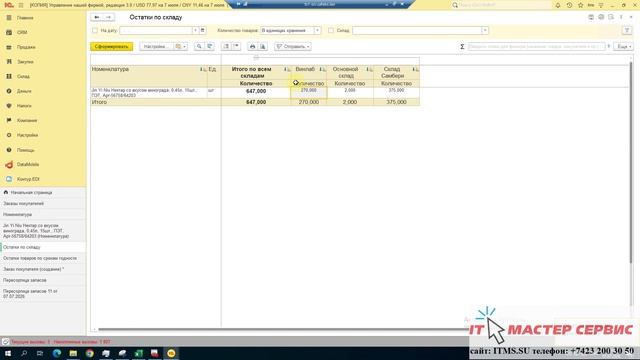The image size is (640, 360).
Task: Open the Закупки section in sidebar
Action: tap(25, 62)
